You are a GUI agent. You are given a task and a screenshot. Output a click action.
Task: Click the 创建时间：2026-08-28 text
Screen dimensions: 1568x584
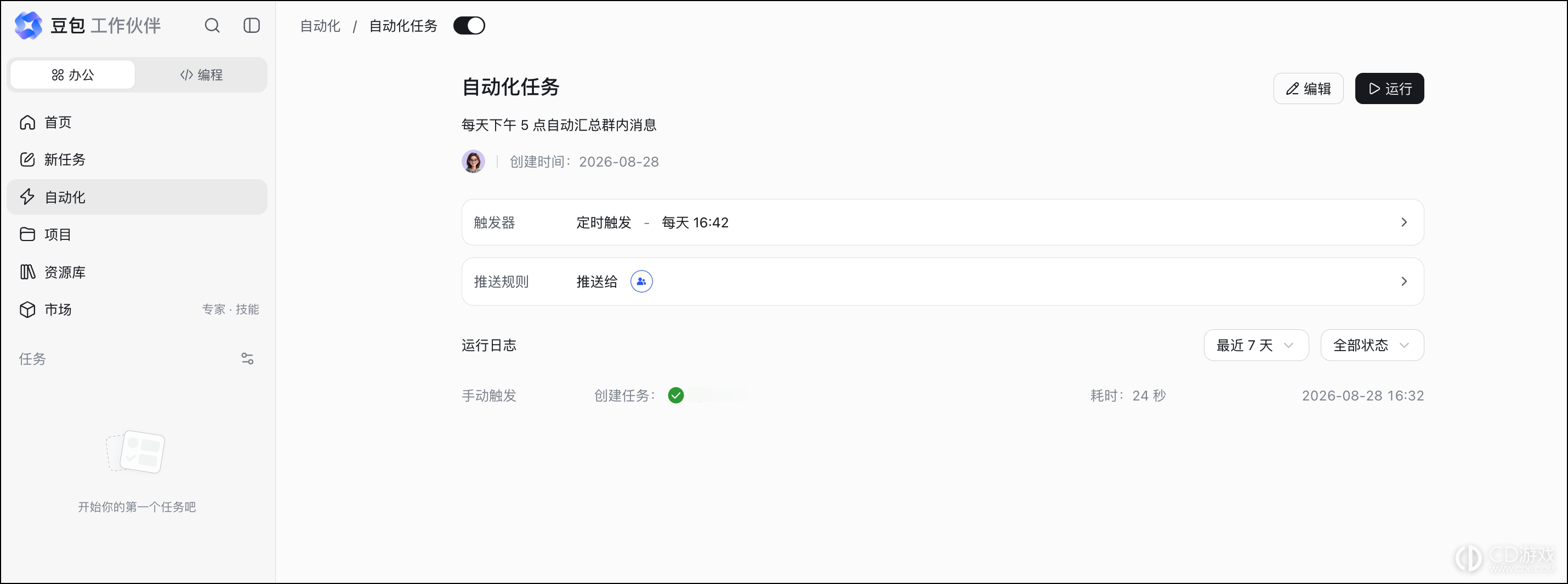click(584, 162)
